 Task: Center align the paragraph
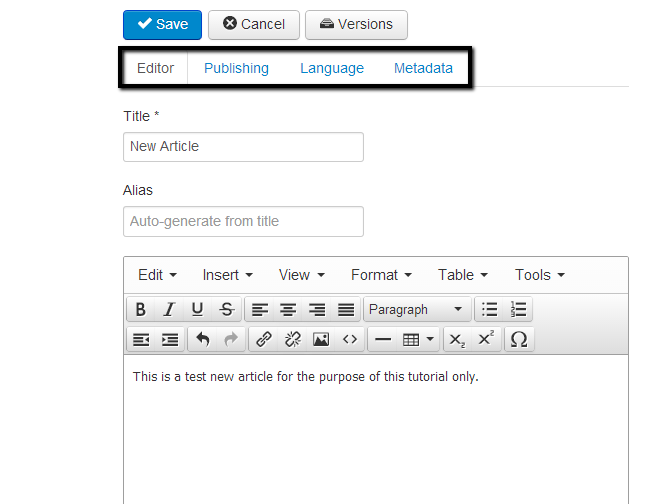[x=288, y=309]
